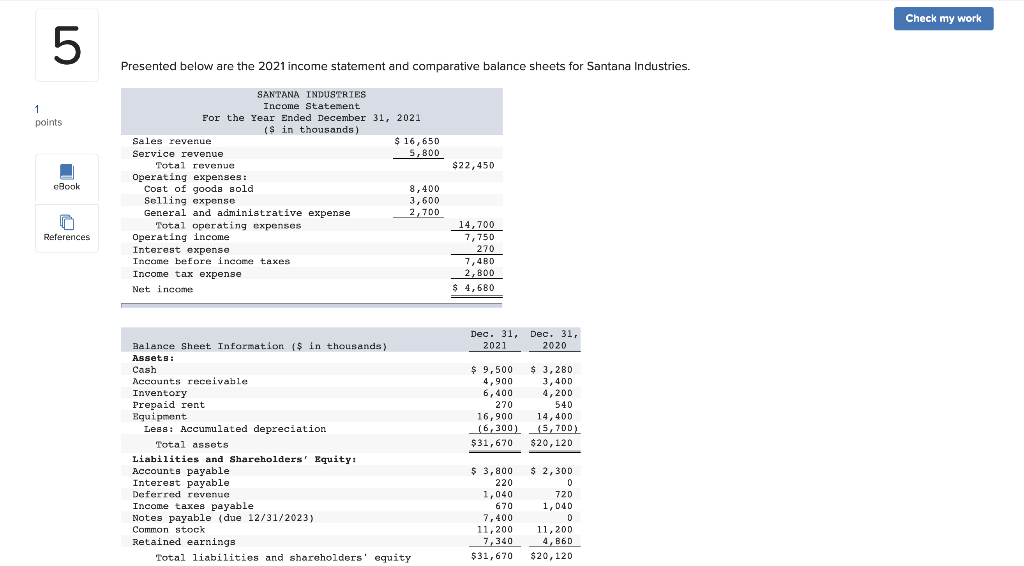
Task: Click the 'Net income' row label
Action: tap(163, 289)
